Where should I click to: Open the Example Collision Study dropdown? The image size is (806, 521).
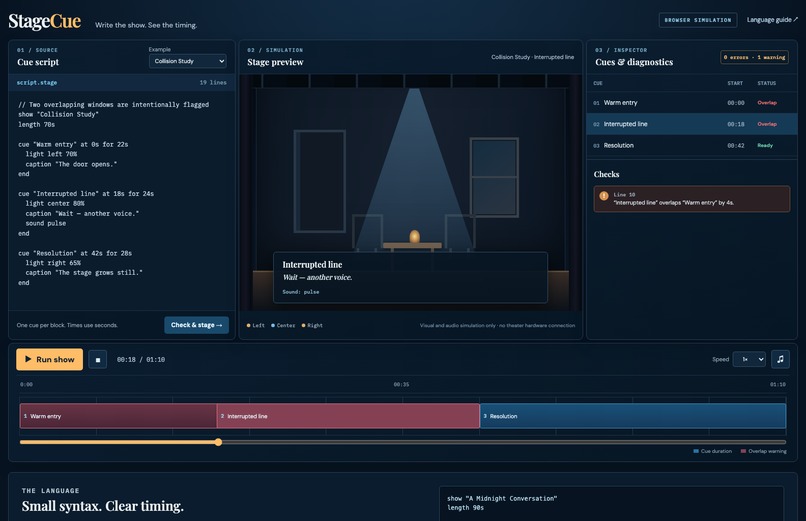point(188,61)
